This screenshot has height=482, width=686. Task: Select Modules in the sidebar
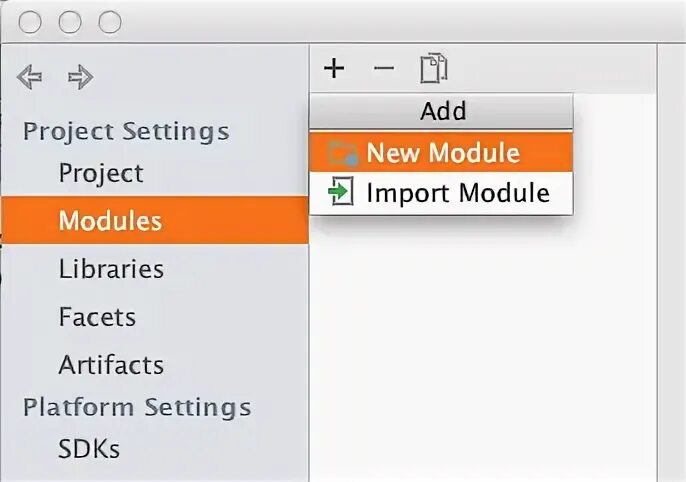tap(110, 220)
